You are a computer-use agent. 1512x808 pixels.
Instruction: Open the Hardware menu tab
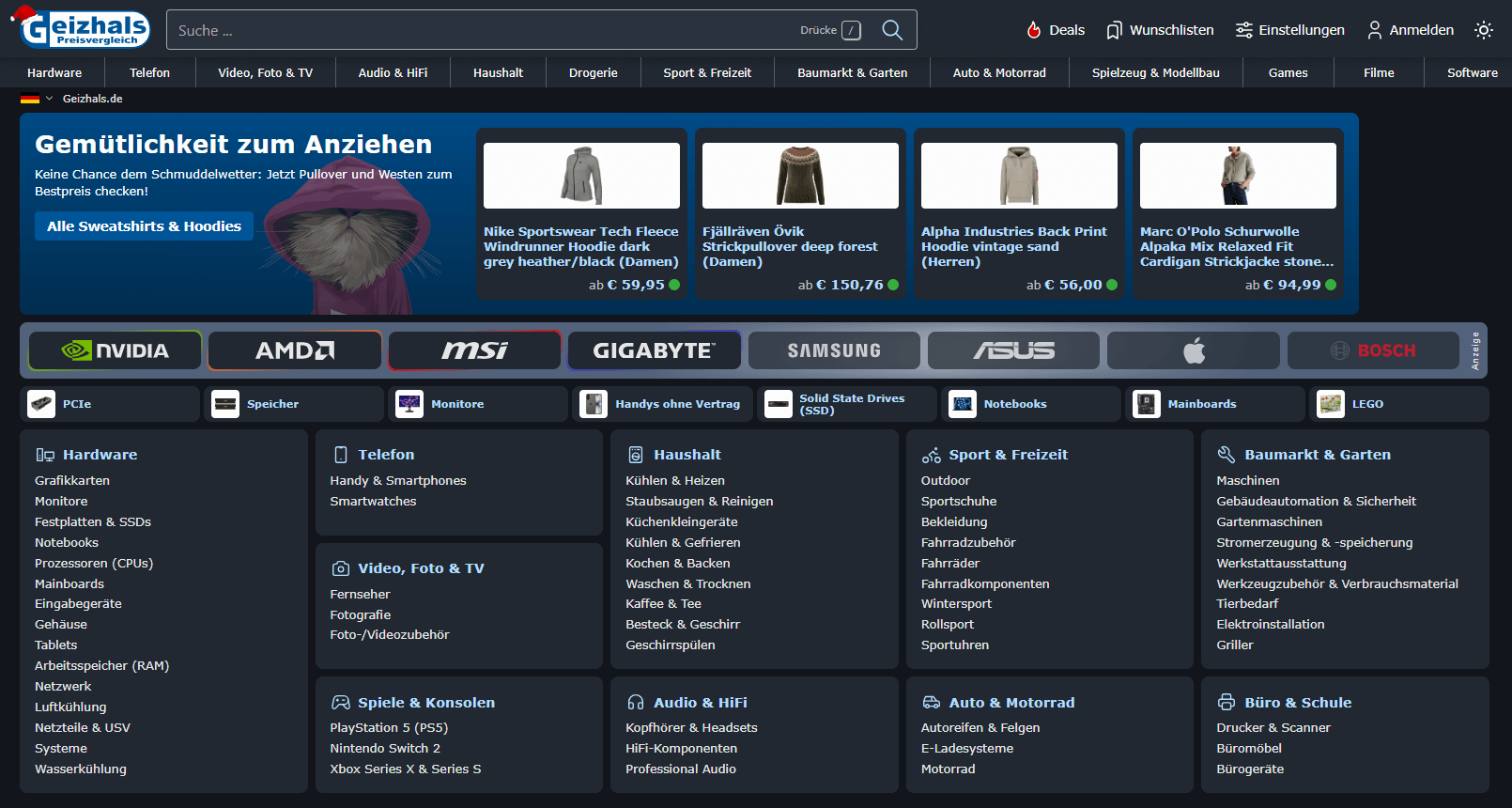click(x=54, y=72)
